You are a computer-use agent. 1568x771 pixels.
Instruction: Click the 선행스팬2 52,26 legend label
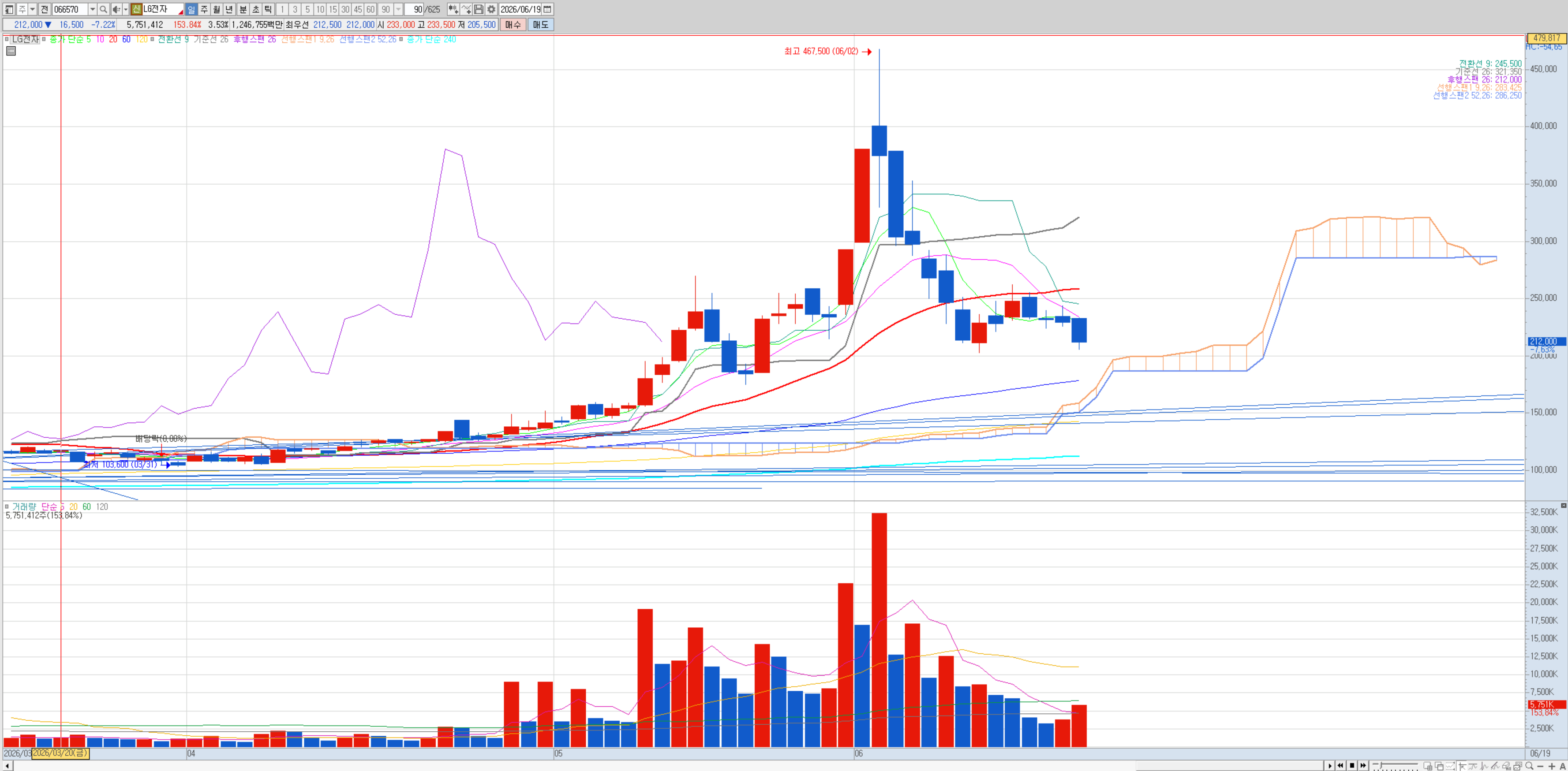[368, 39]
